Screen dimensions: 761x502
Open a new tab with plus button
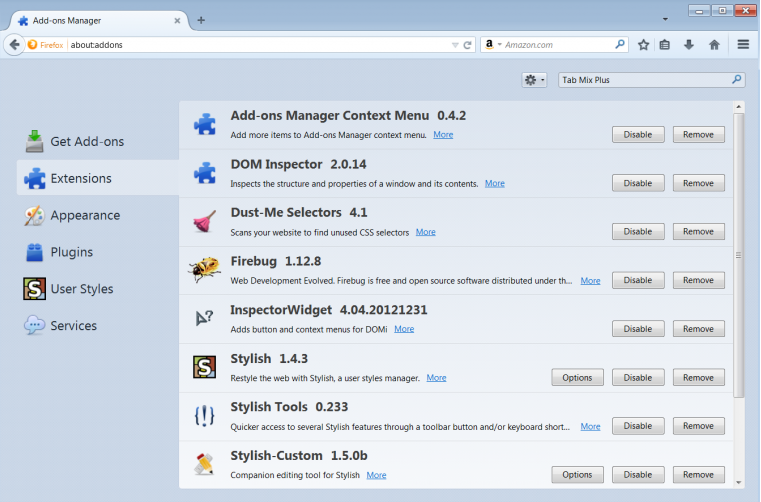pyautogui.click(x=201, y=20)
